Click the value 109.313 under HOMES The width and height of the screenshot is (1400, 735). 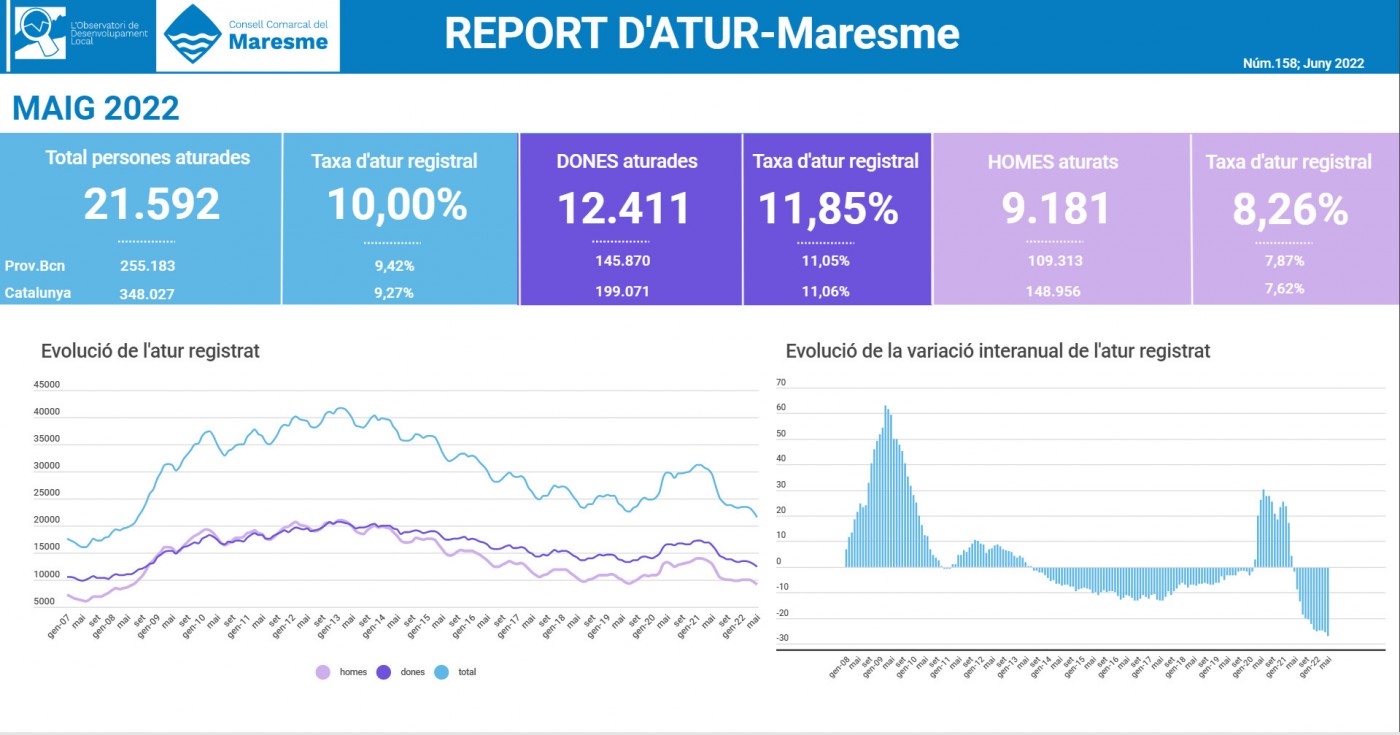(x=1055, y=262)
